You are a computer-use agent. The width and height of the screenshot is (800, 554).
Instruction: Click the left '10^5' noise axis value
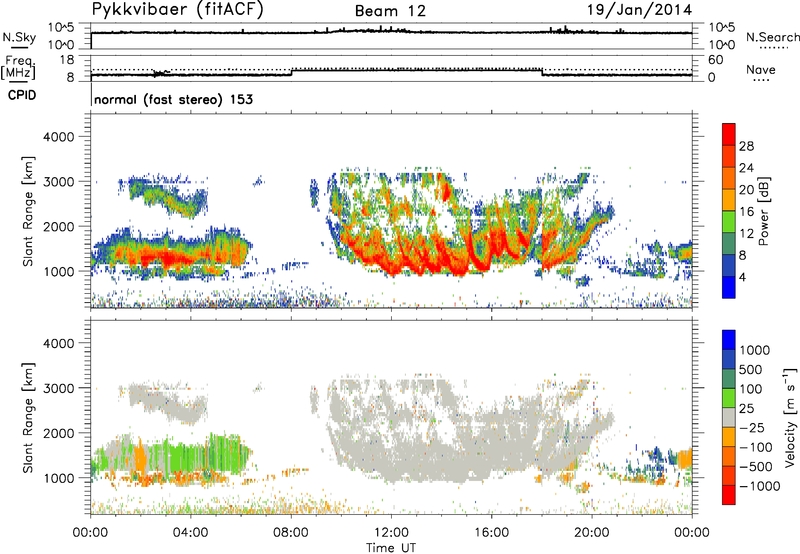click(61, 28)
